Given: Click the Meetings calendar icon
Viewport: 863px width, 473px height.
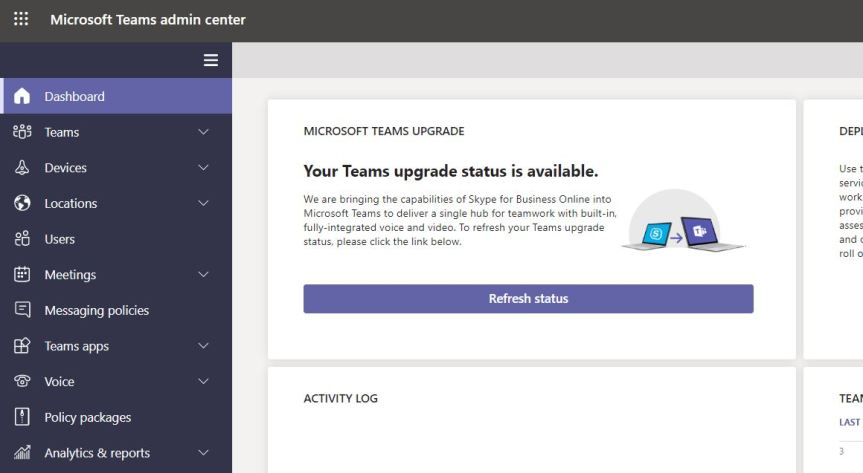Looking at the screenshot, I should click(22, 275).
